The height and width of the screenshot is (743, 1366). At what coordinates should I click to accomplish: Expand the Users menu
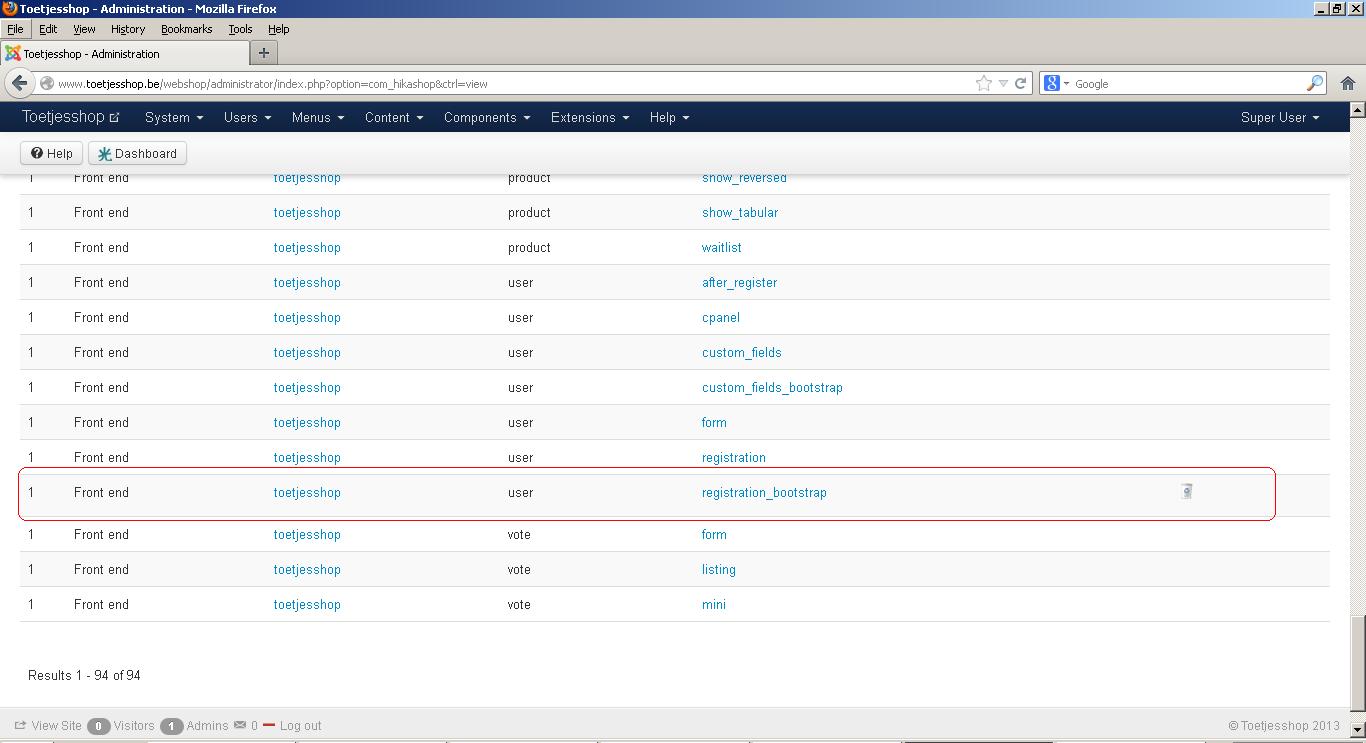pyautogui.click(x=247, y=117)
